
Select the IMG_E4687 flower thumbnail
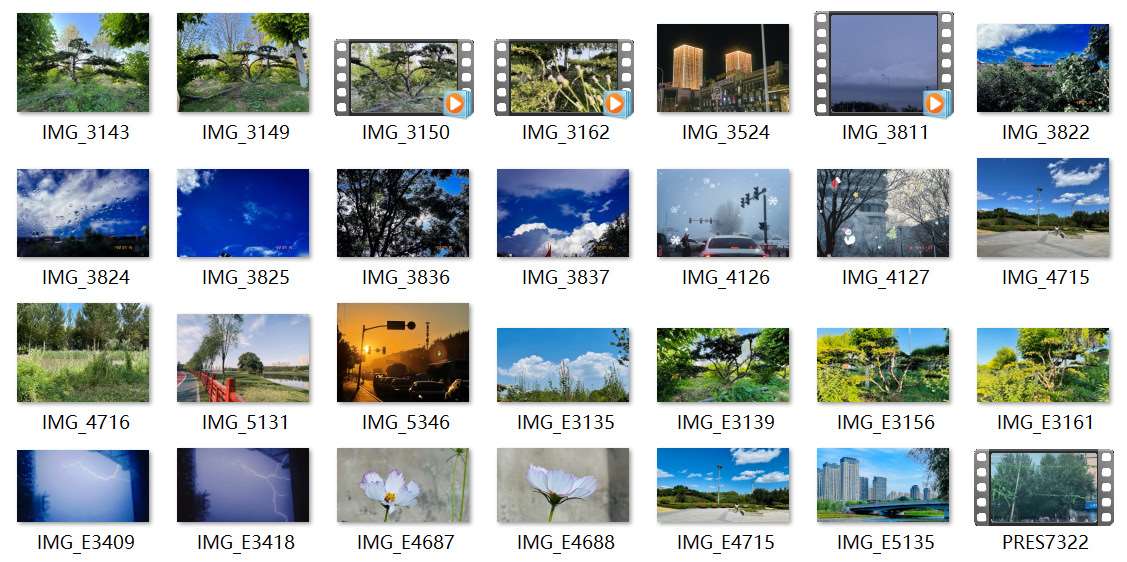click(x=403, y=486)
